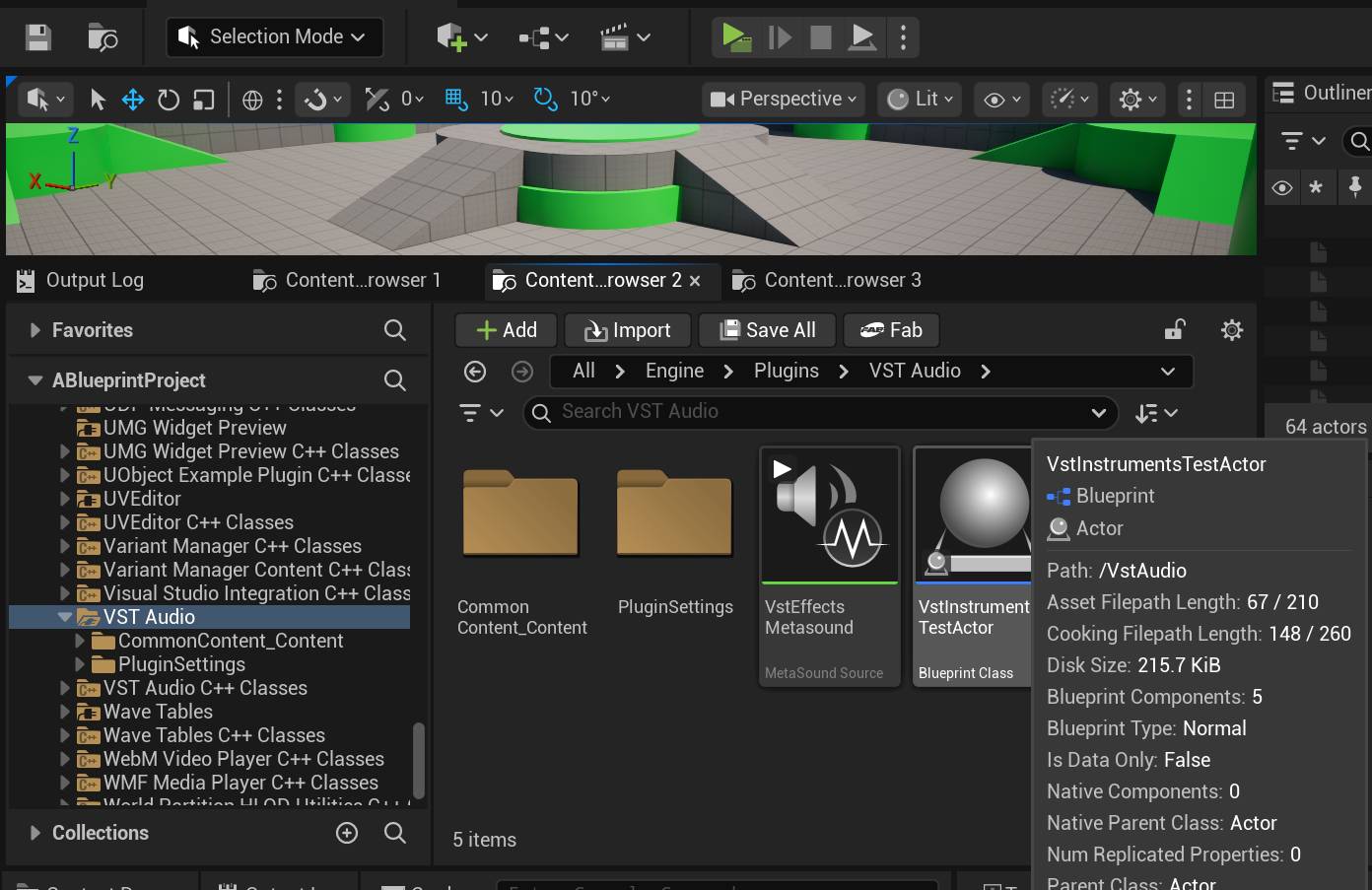
Task: Click the Import button
Action: [x=628, y=330]
